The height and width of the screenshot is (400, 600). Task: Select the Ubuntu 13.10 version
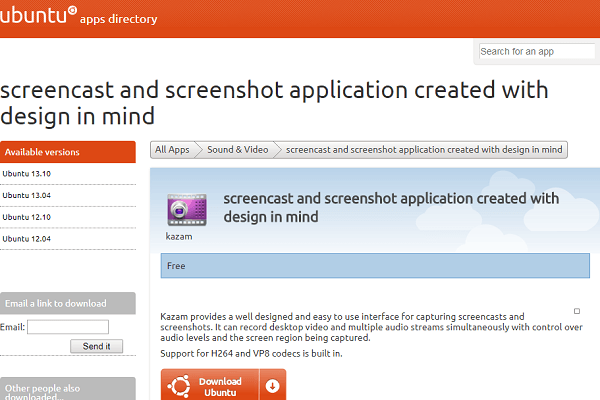[26, 174]
